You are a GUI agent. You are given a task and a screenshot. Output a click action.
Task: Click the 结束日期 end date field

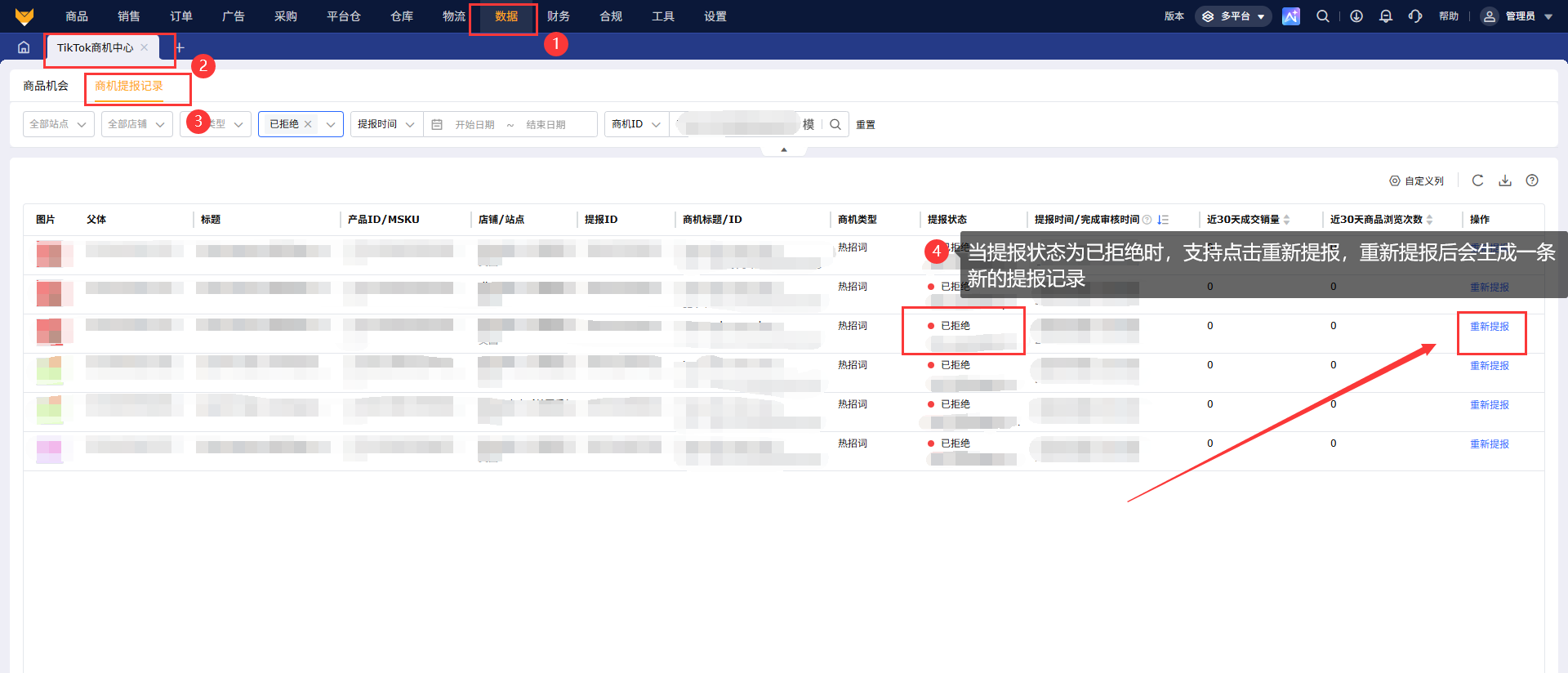[x=546, y=125]
